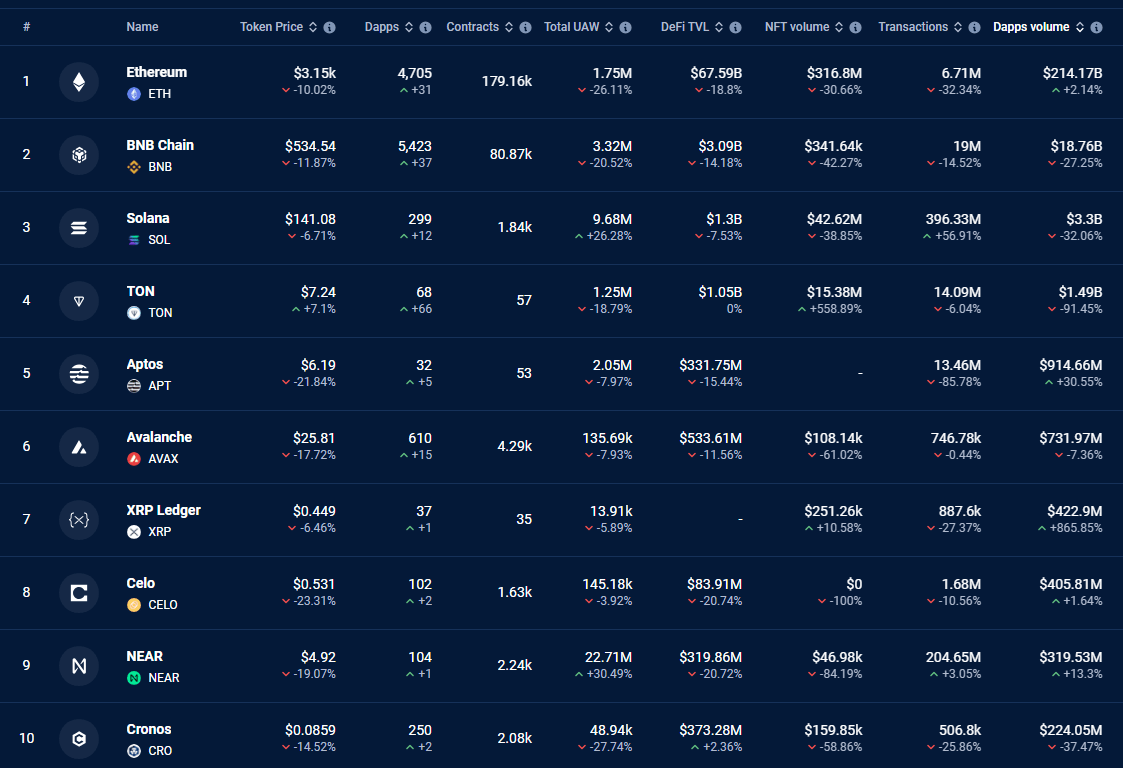This screenshot has height=768, width=1123.
Task: Click the APT ticker label
Action: coord(160,386)
